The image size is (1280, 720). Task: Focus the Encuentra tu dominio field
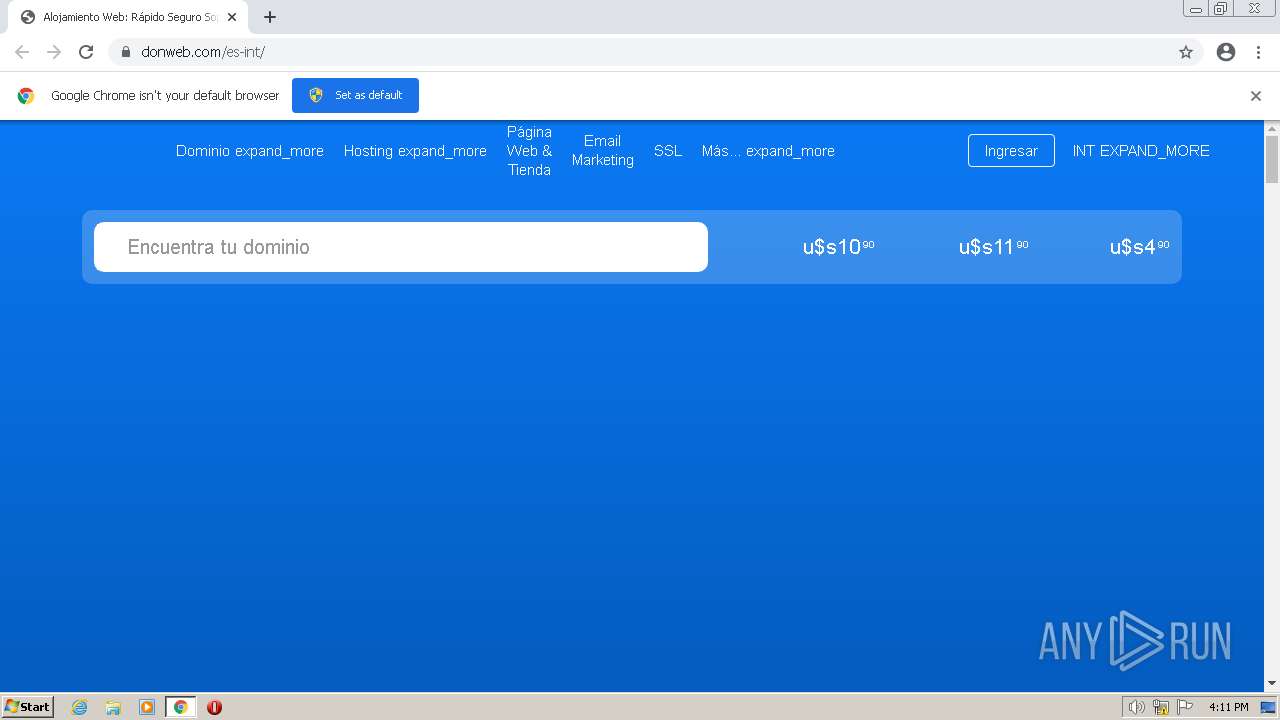401,247
